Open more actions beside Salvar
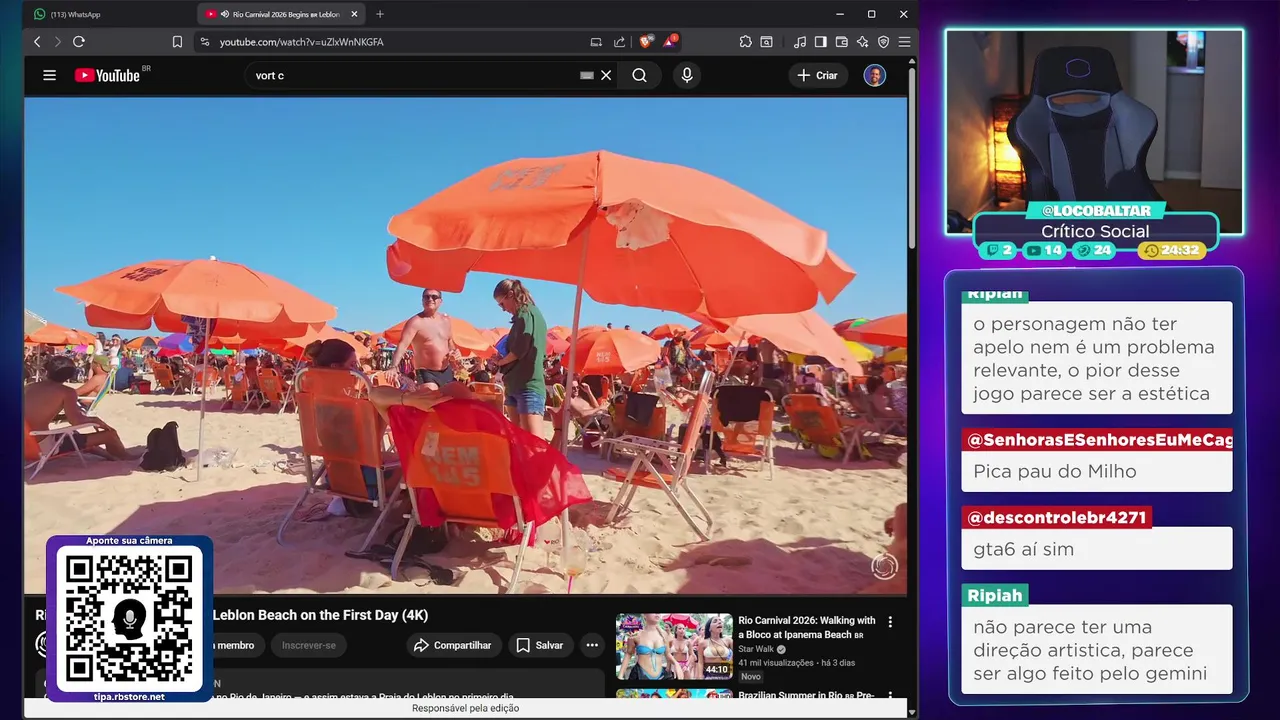1280x720 pixels. [x=592, y=645]
